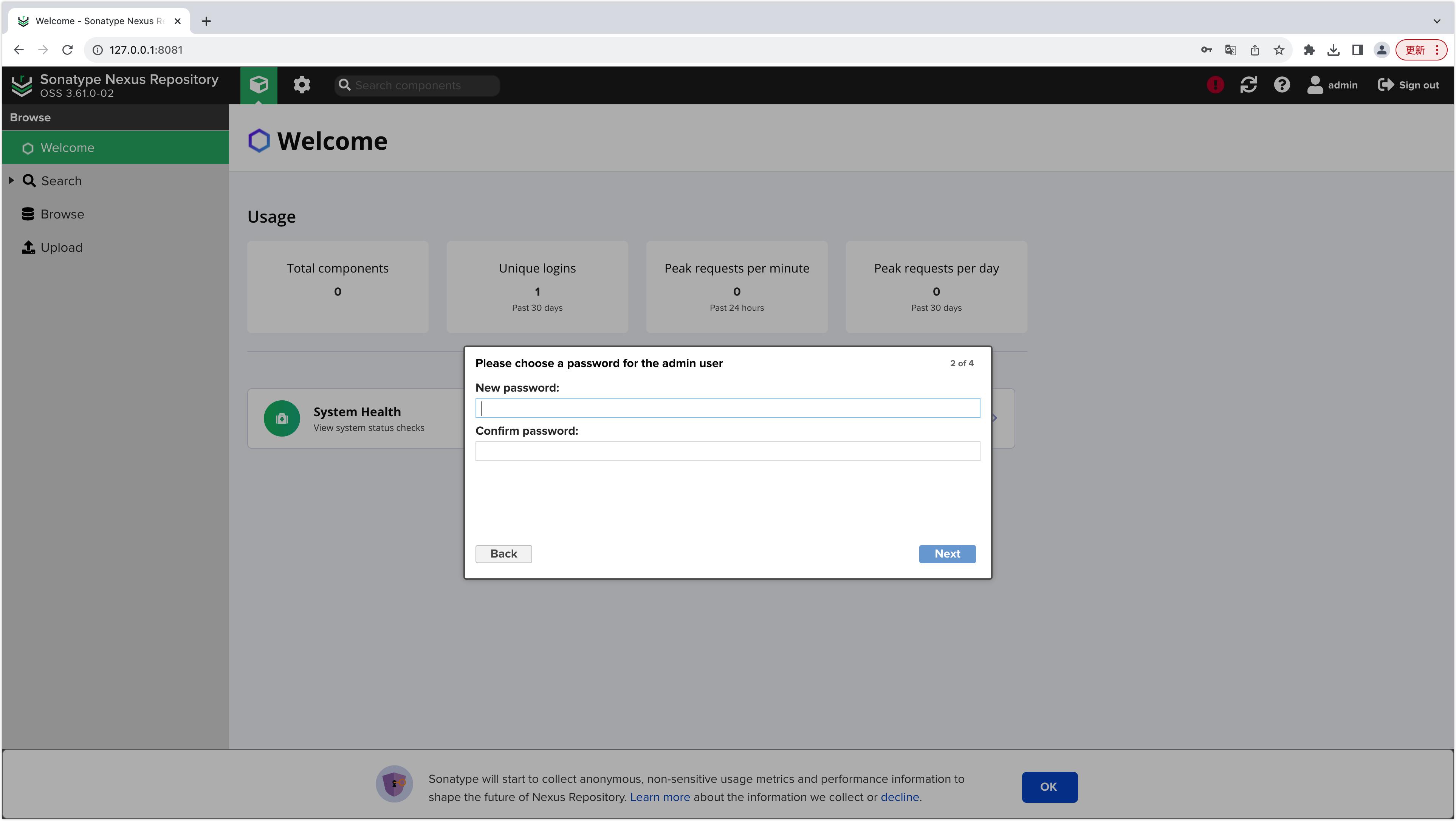Click the System Health title
Image resolution: width=1456 pixels, height=821 pixels.
tap(357, 412)
